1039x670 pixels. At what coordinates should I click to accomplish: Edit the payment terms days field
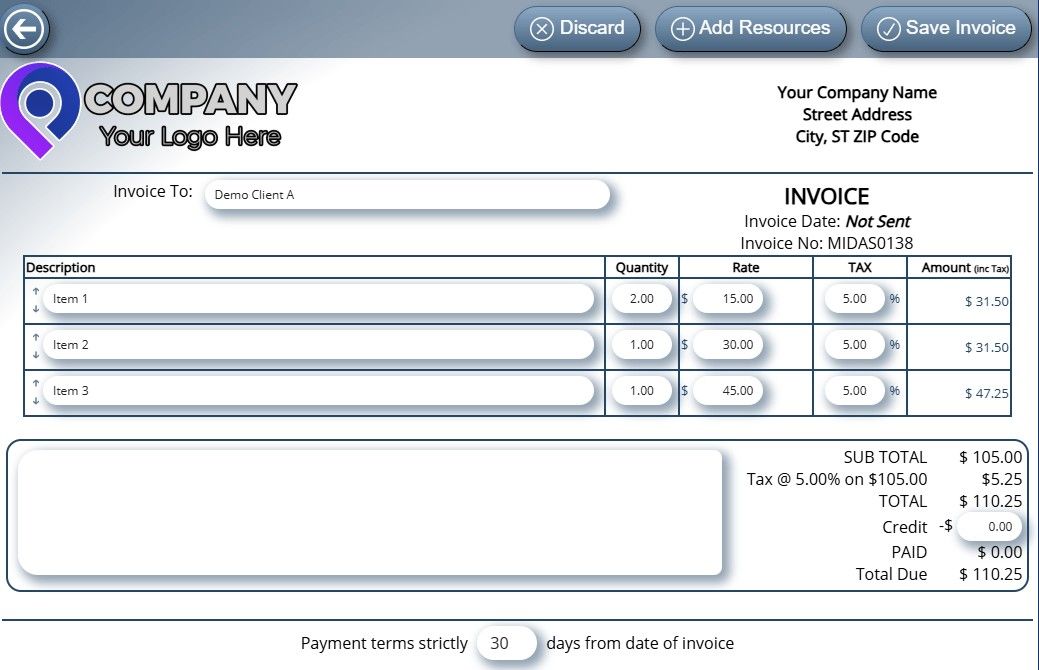point(506,644)
